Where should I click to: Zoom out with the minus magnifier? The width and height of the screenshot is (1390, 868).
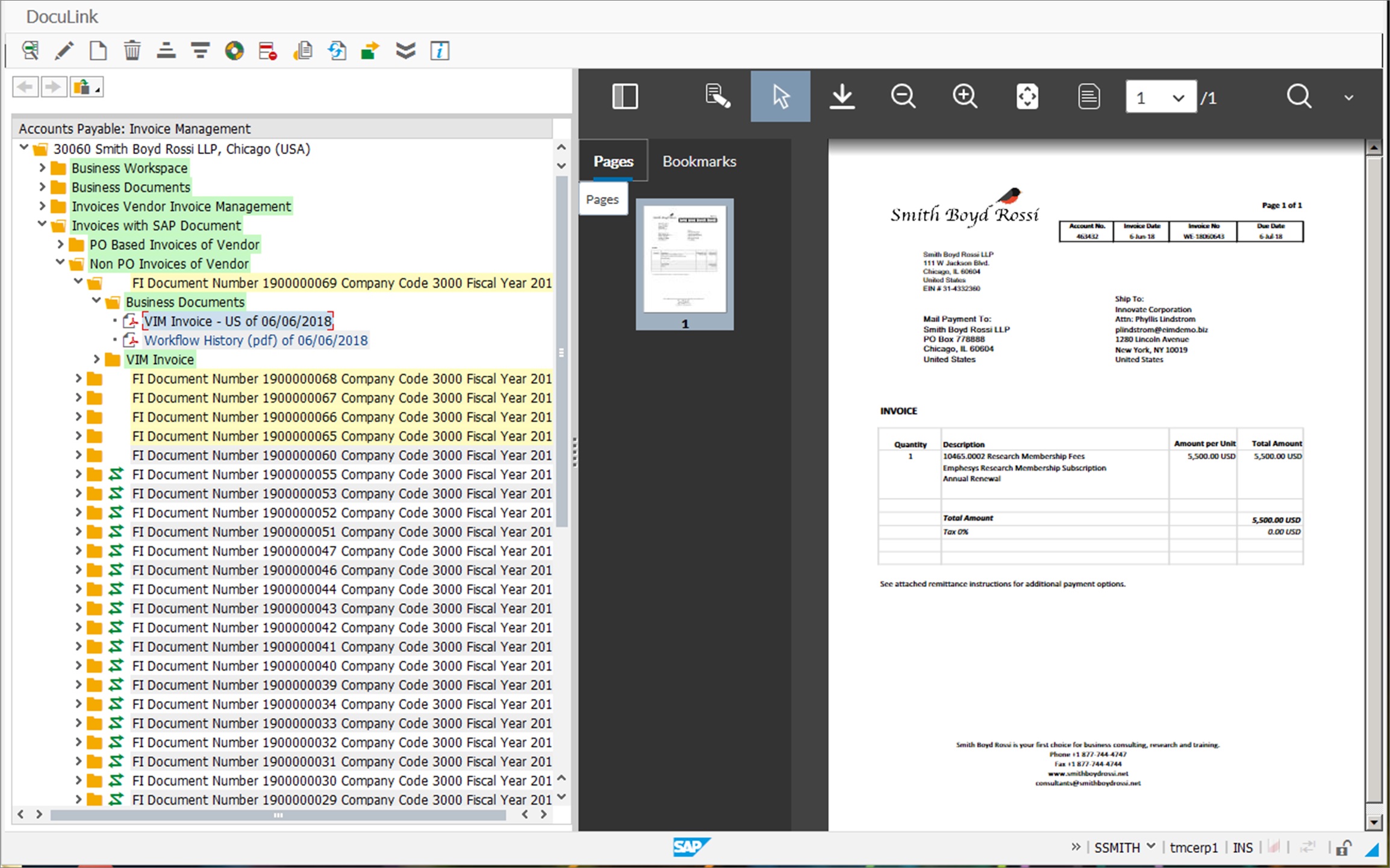click(903, 96)
